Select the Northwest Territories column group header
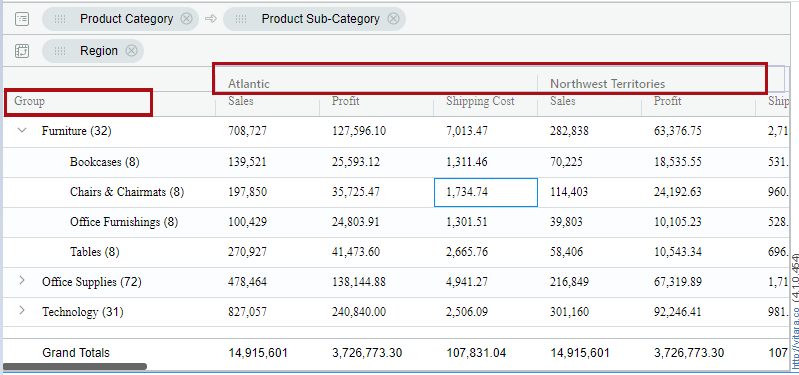The height and width of the screenshot is (375, 799). point(607,84)
